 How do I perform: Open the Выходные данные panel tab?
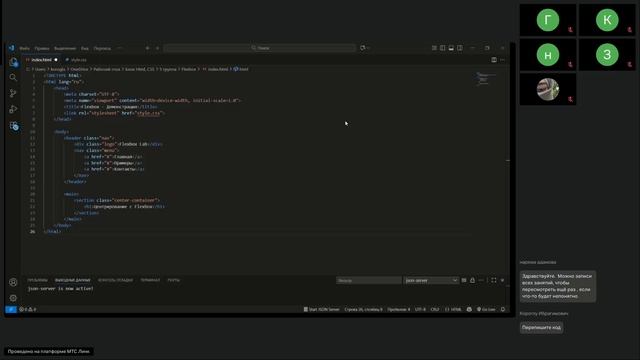pos(73,280)
